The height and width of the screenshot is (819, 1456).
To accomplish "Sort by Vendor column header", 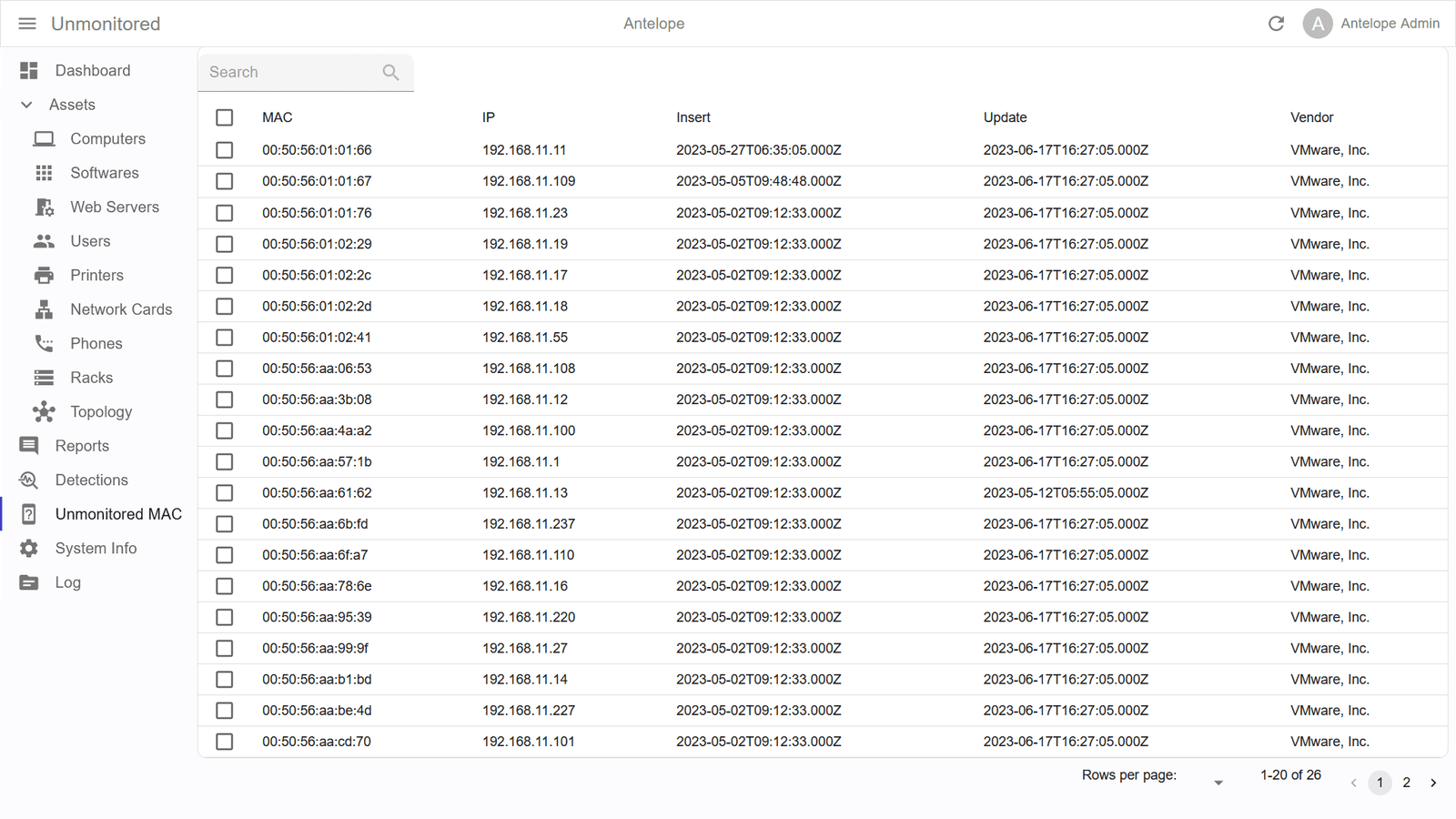I will [x=1312, y=117].
